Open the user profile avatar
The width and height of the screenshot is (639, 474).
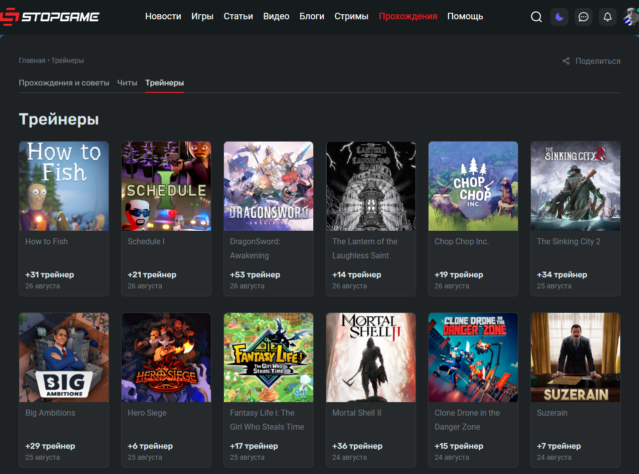pos(631,17)
